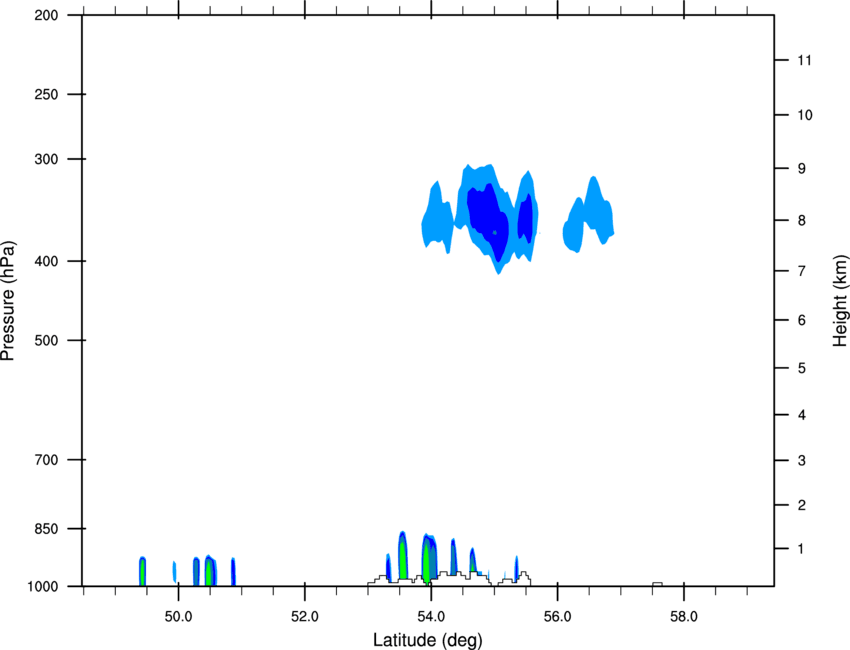Click the small terrain bump near 57.6 degrees

pos(657,584)
